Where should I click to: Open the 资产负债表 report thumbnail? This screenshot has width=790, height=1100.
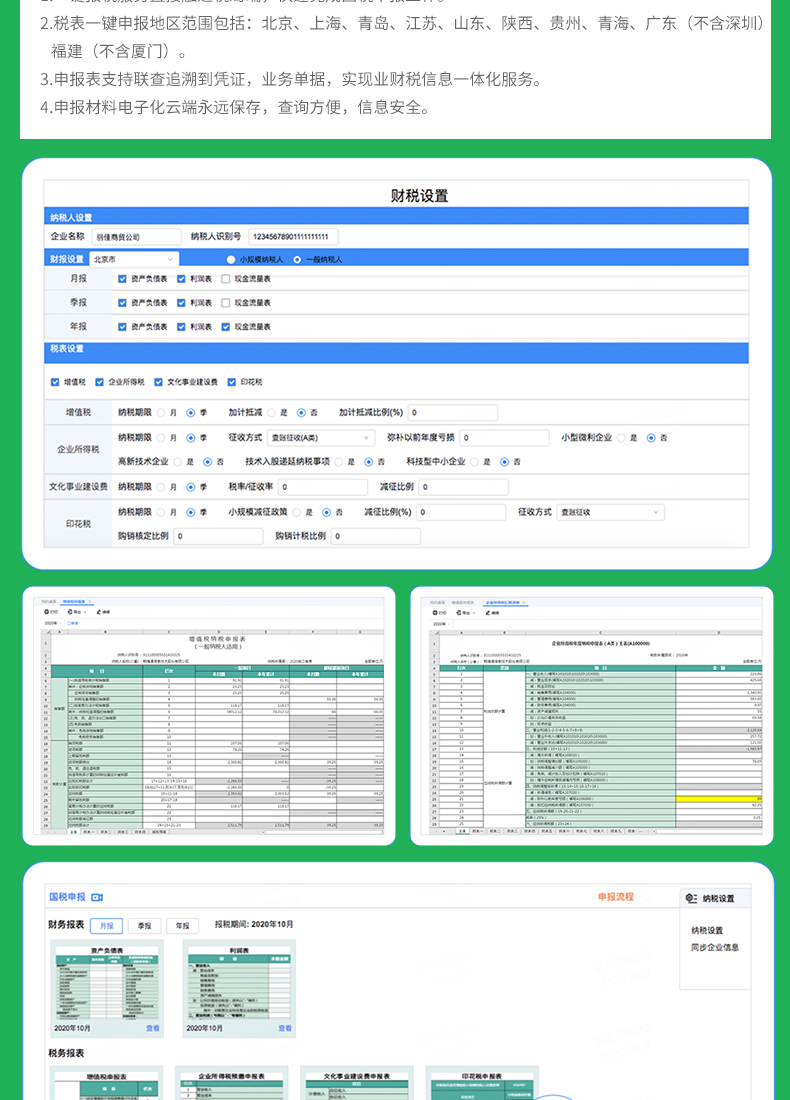pos(107,984)
